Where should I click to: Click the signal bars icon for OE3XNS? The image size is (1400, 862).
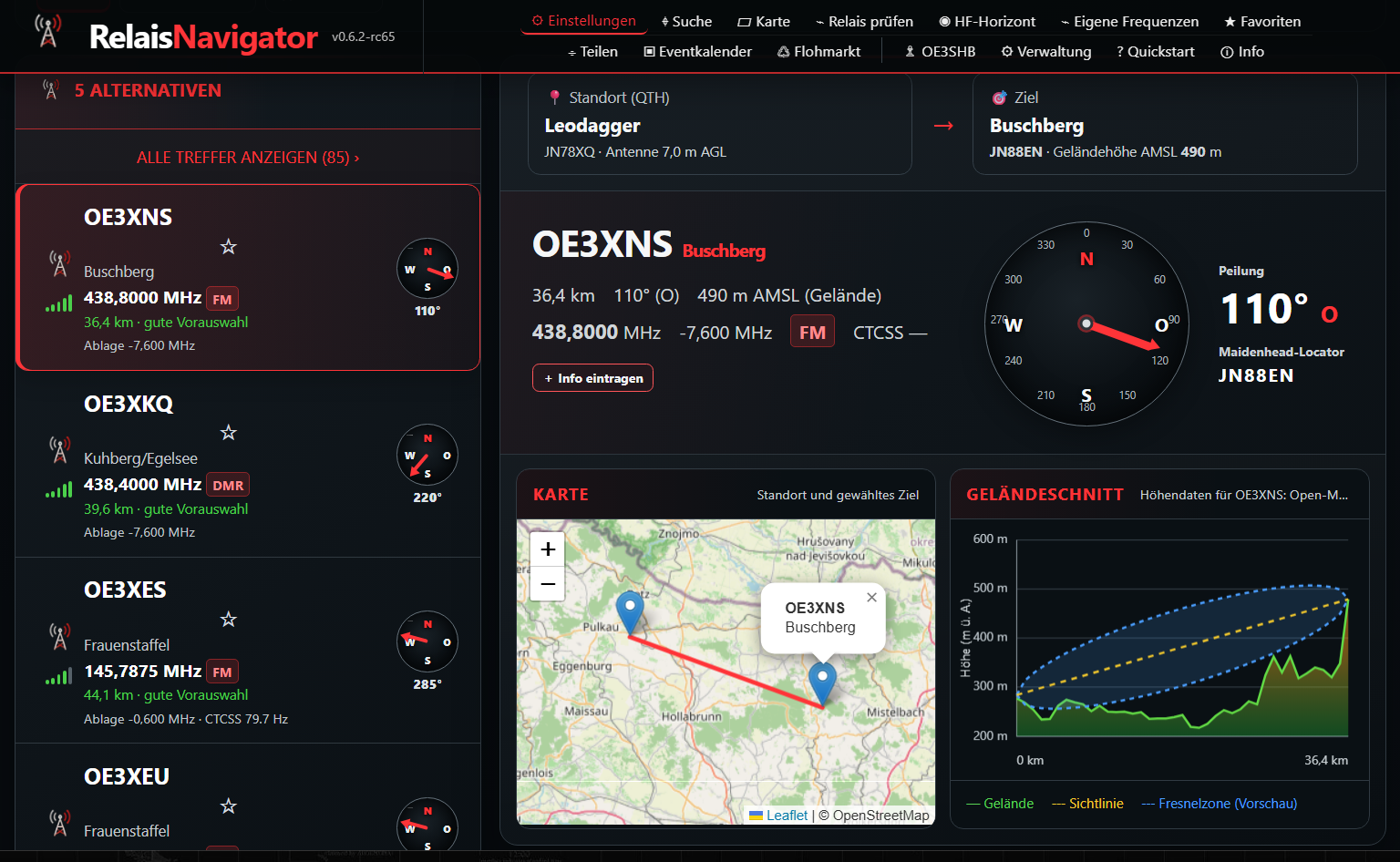(x=59, y=303)
